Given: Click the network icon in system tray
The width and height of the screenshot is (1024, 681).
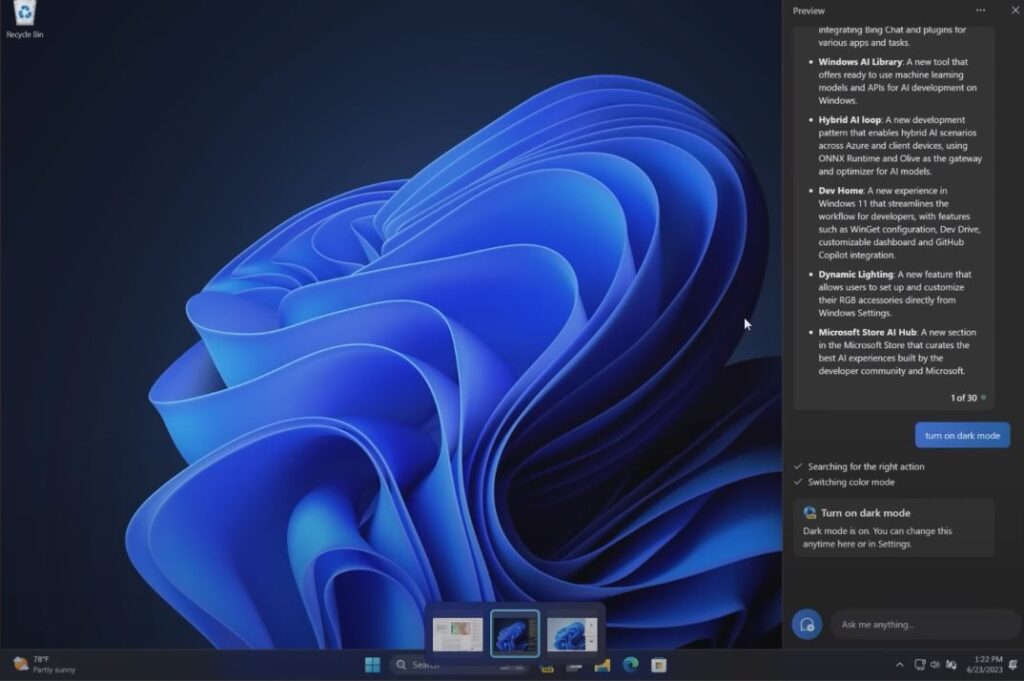Looking at the screenshot, I should 920,665.
